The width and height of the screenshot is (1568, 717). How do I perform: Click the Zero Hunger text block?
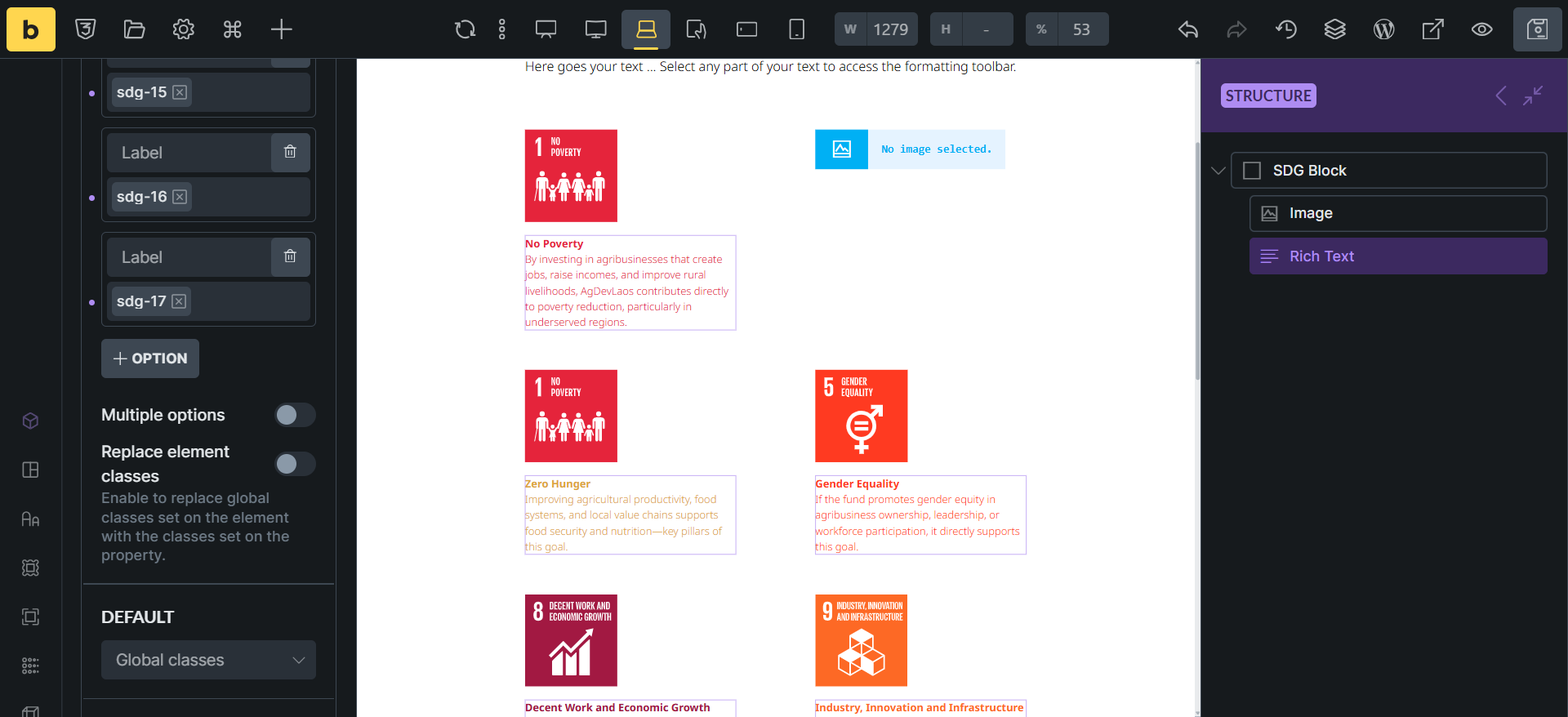630,514
